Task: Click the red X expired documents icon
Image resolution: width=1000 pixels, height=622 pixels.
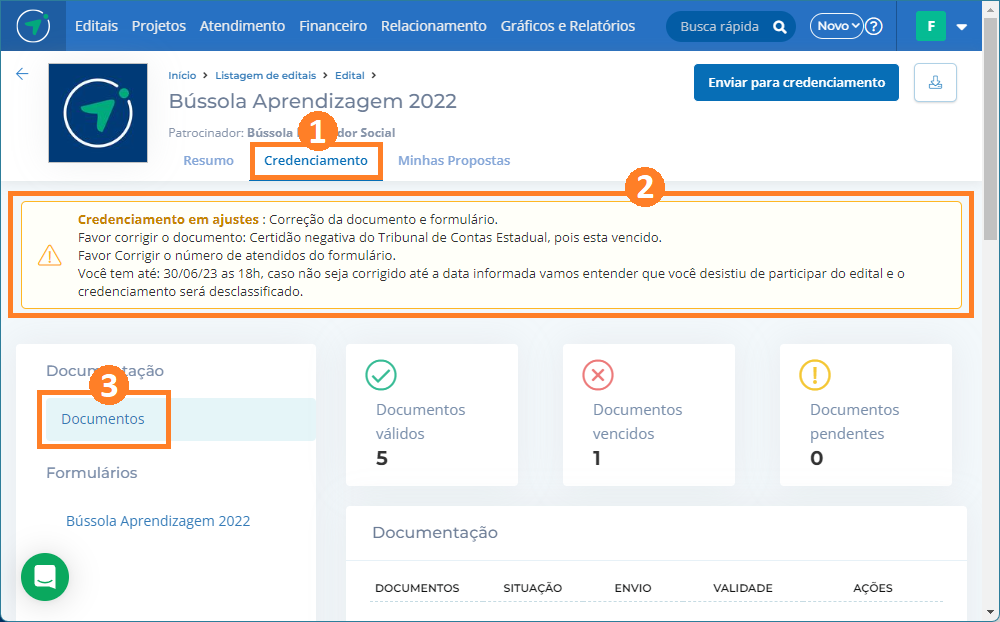Action: (x=598, y=375)
